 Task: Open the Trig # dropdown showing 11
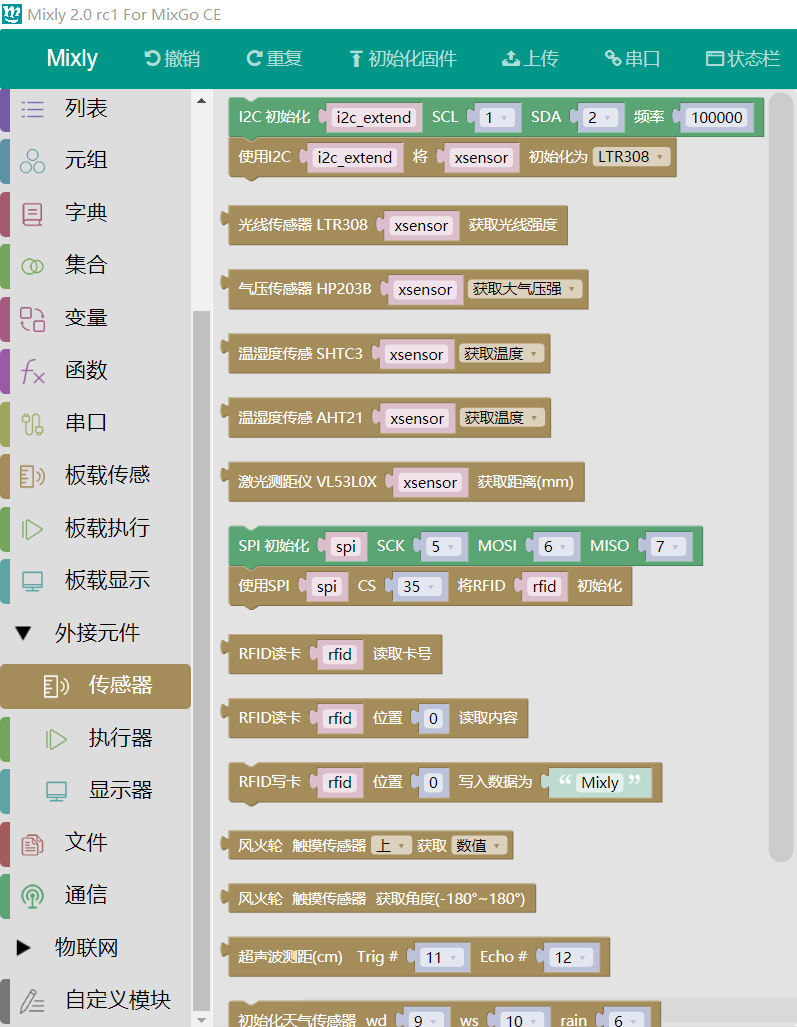coord(442,958)
